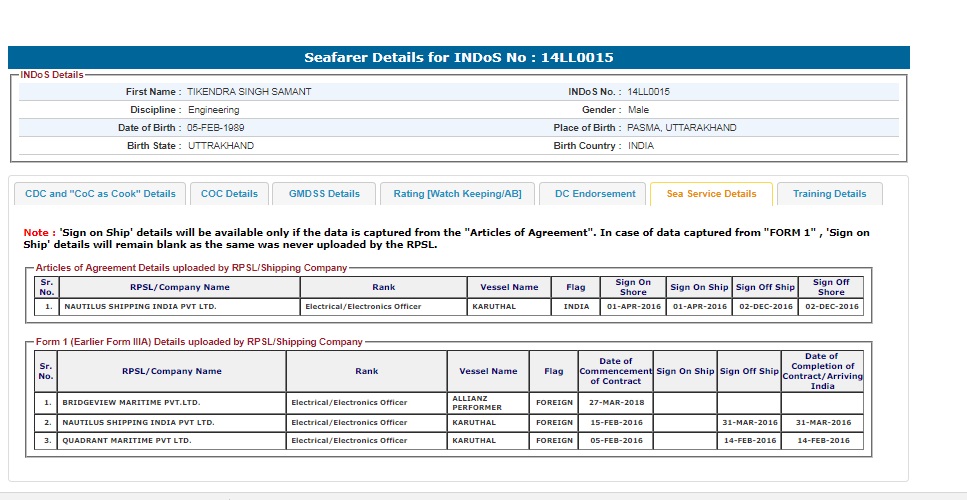Image resolution: width=967 pixels, height=500 pixels.
Task: Switch to the COC Details tab
Action: point(229,194)
